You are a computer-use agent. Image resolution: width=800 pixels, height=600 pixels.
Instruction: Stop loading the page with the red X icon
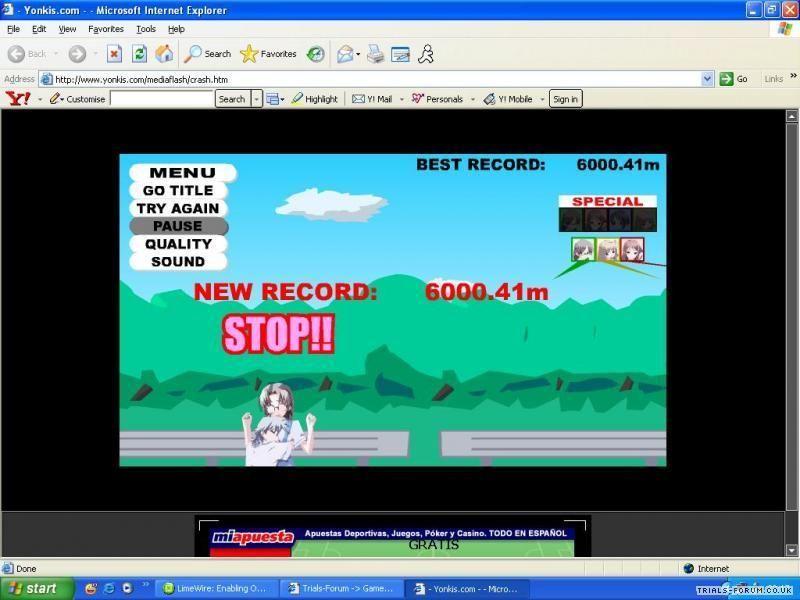click(x=114, y=54)
